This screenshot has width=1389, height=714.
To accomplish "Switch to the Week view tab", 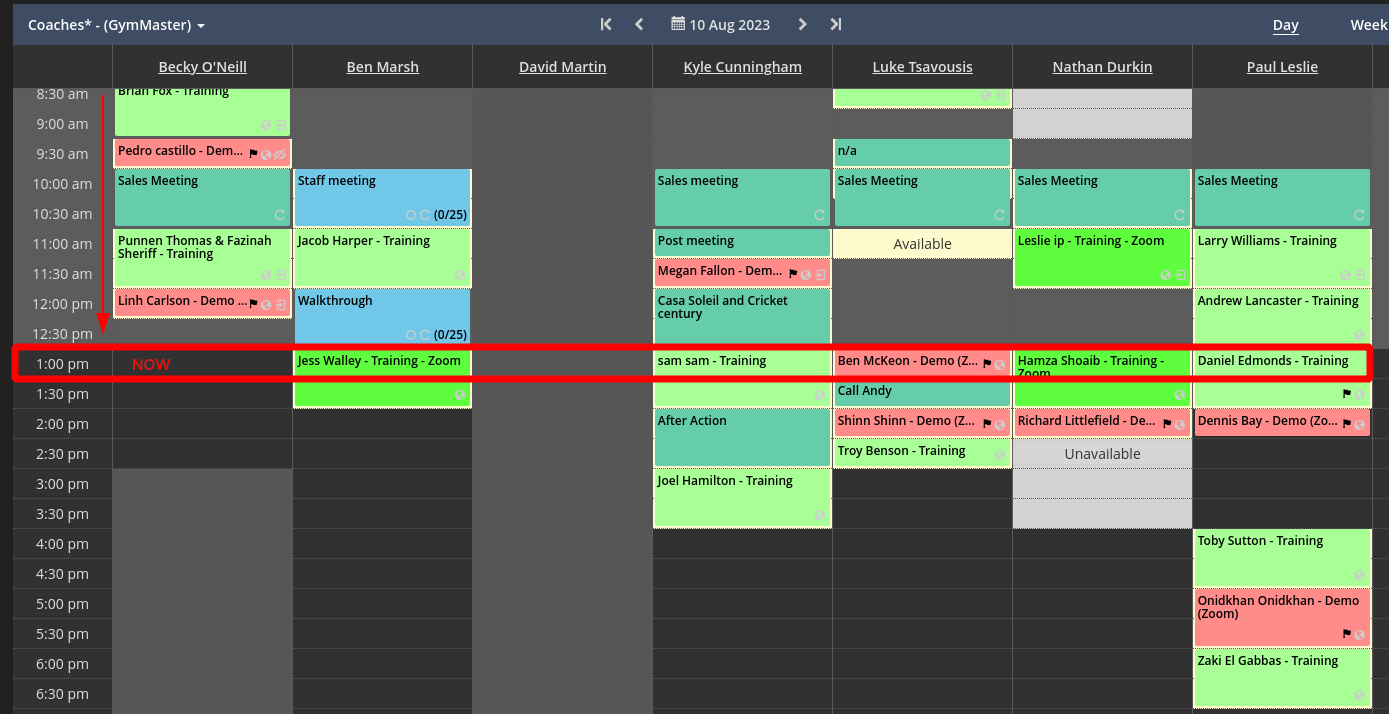I will (x=1367, y=25).
